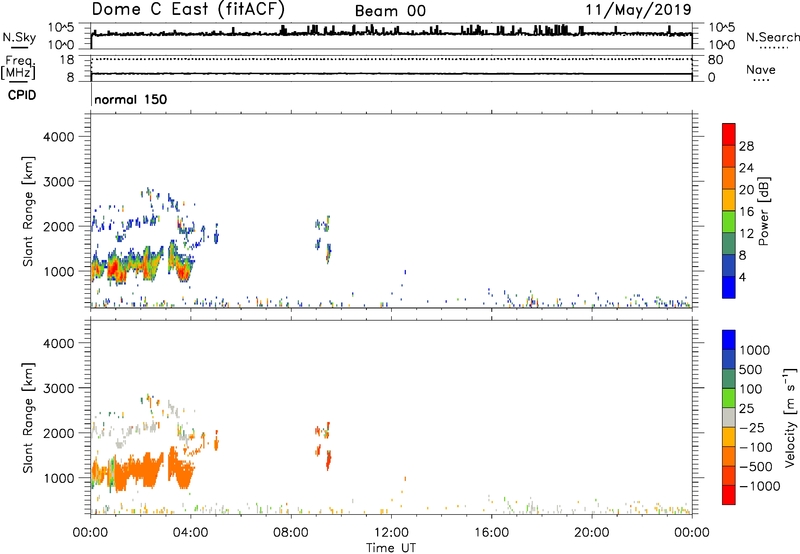Pick the teal velocity segment between 100 and 500
800x554 pixels.
[729, 379]
